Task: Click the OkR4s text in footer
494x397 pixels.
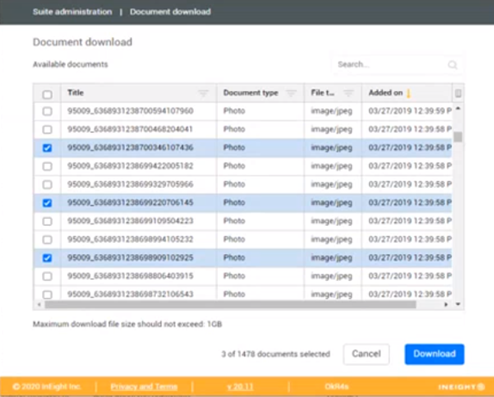Action: 337,387
